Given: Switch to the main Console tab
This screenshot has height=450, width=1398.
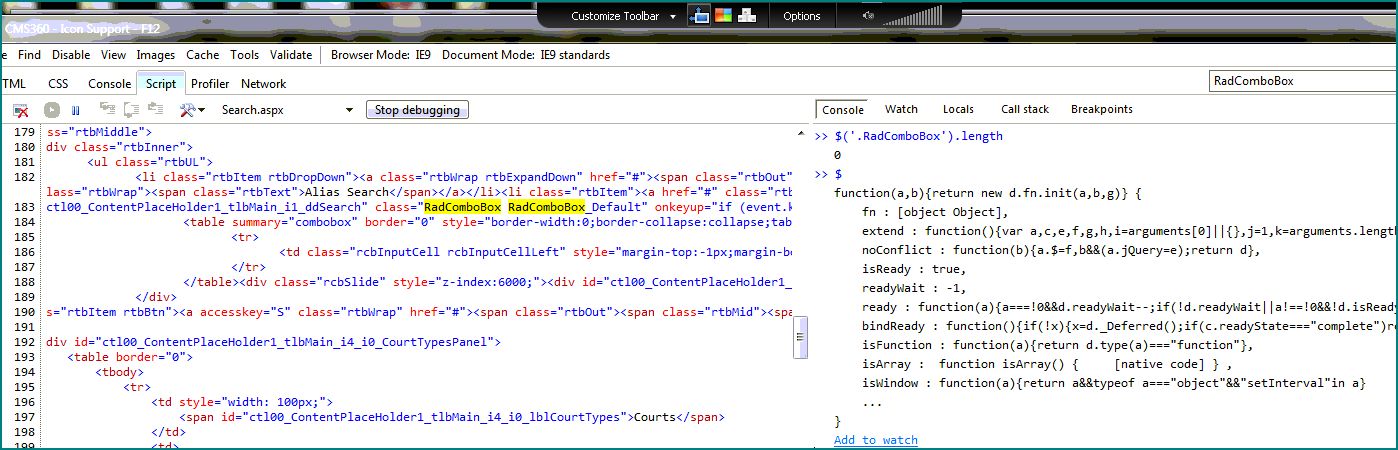Looking at the screenshot, I should (x=109, y=84).
